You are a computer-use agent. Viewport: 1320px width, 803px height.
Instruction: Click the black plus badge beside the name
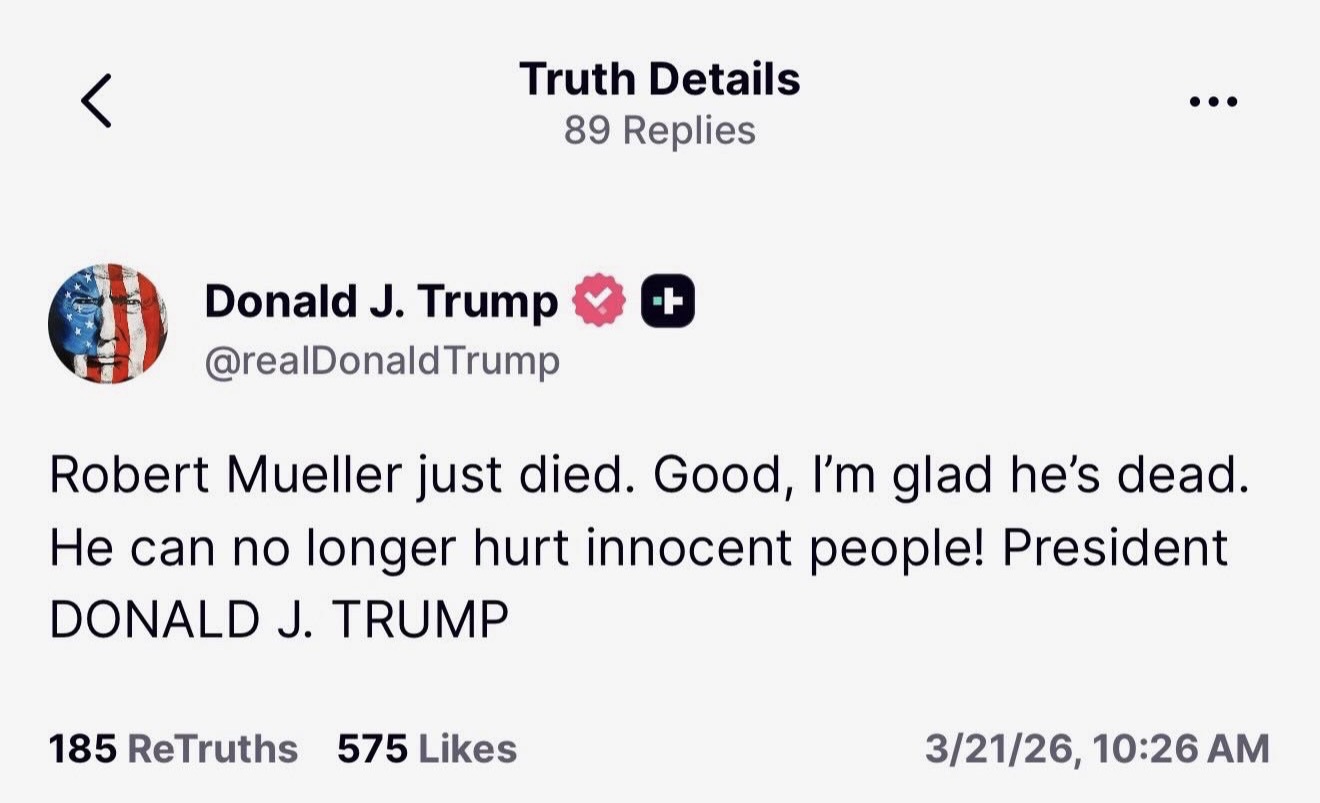(667, 301)
